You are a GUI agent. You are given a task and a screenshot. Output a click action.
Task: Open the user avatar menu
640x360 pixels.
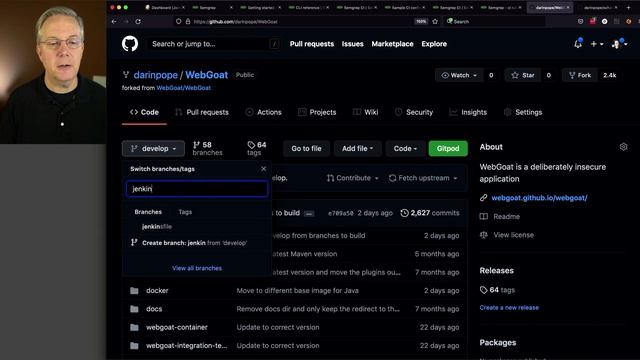pyautogui.click(x=619, y=44)
